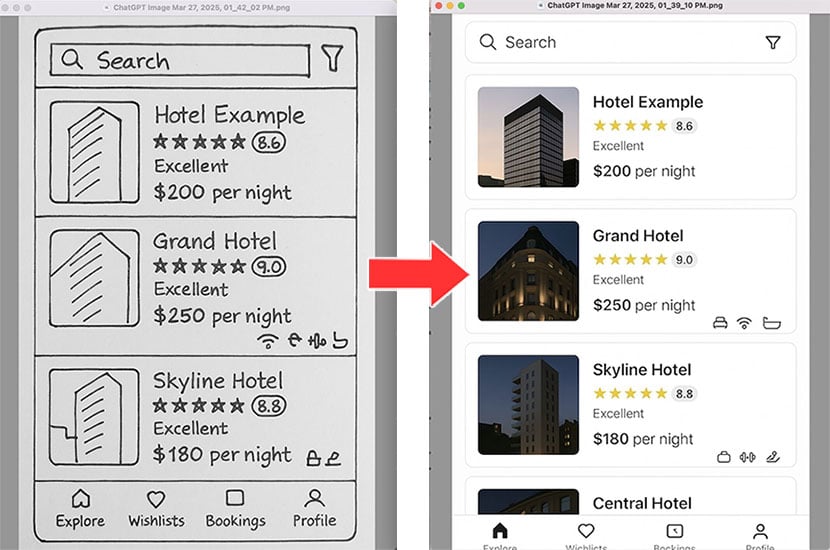Click the magnifier icon in the rendered search bar
830x550 pixels.
coord(488,42)
